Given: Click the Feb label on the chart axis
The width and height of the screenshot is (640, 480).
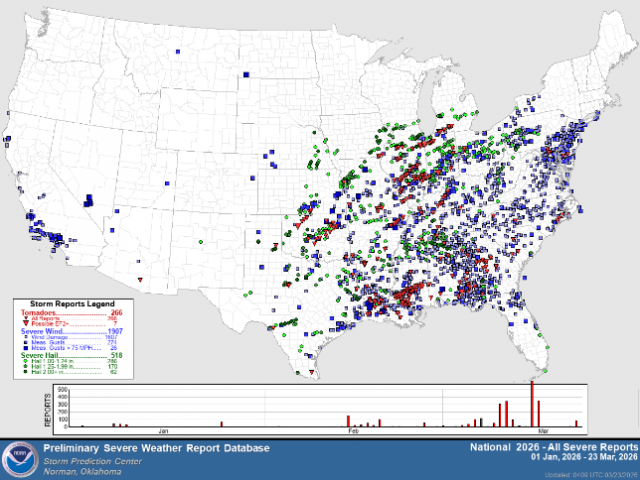Looking at the screenshot, I should pyautogui.click(x=352, y=432).
